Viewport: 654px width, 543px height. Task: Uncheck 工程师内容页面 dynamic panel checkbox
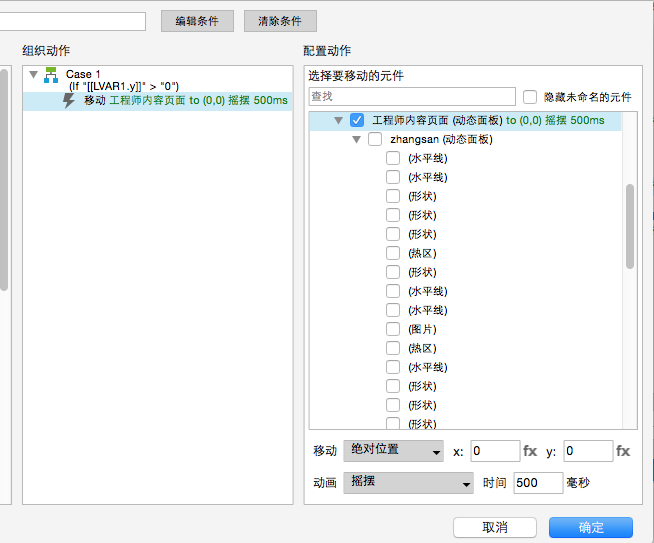(357, 120)
